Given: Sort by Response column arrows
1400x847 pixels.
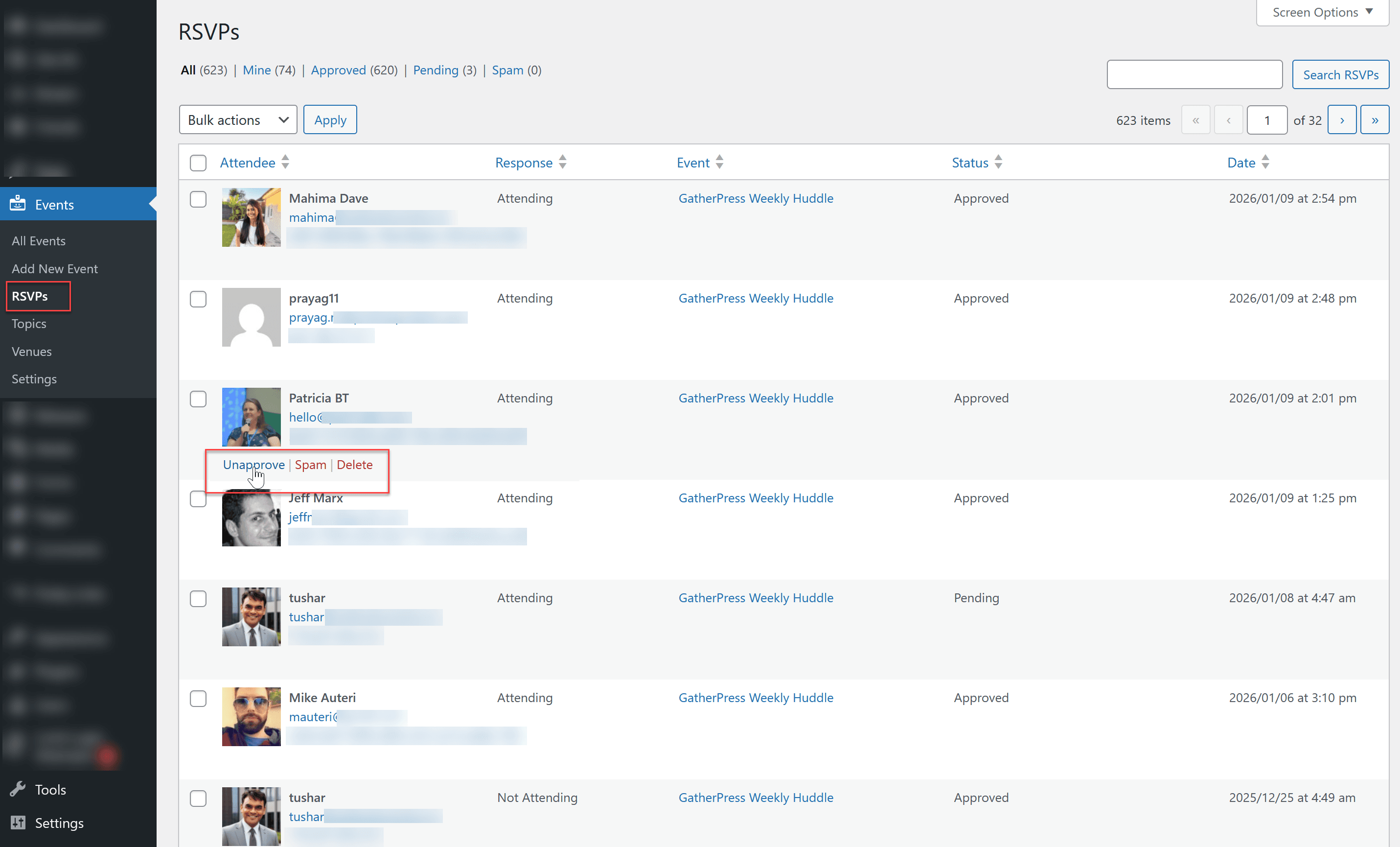Looking at the screenshot, I should [x=563, y=163].
